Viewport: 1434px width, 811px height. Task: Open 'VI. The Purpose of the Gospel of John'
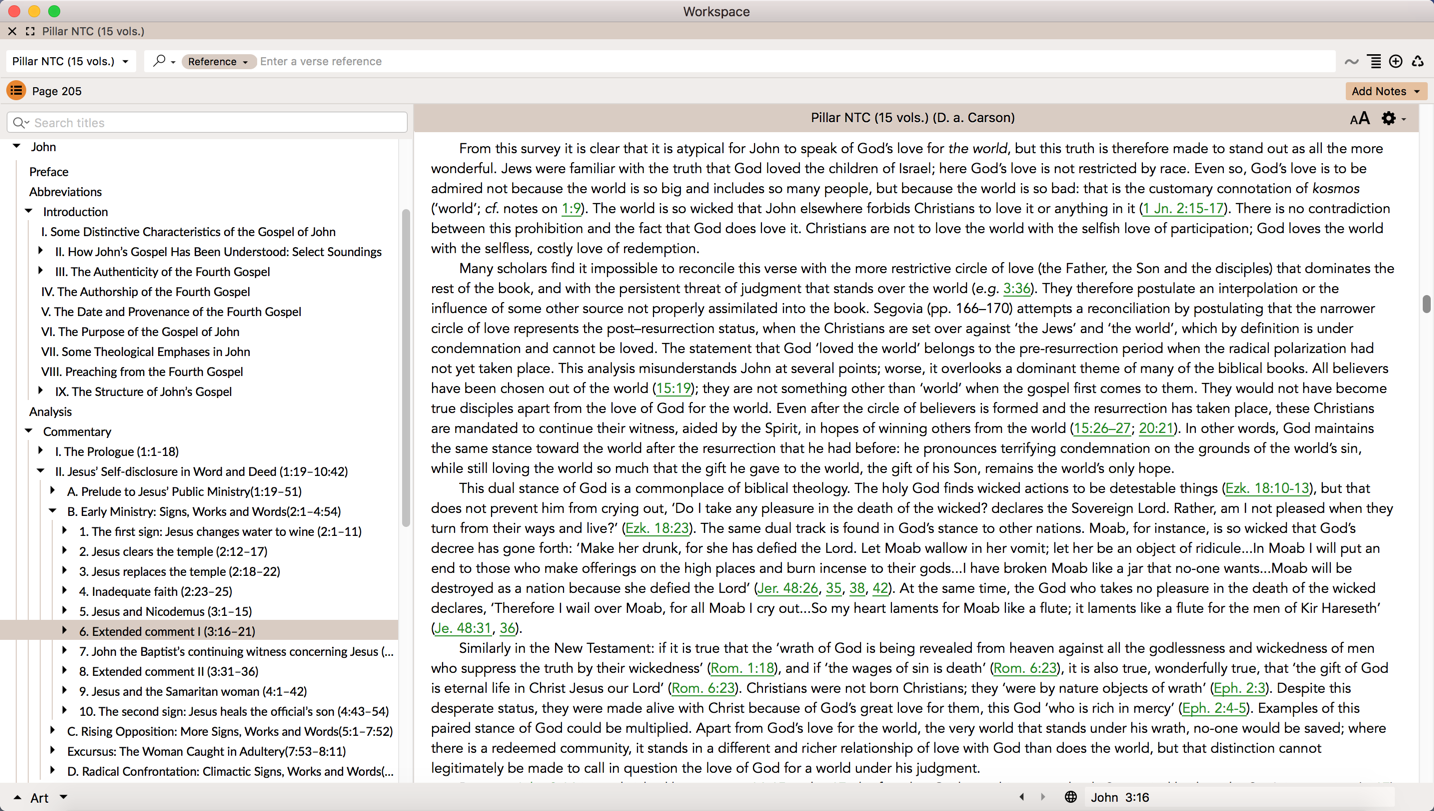(x=140, y=332)
